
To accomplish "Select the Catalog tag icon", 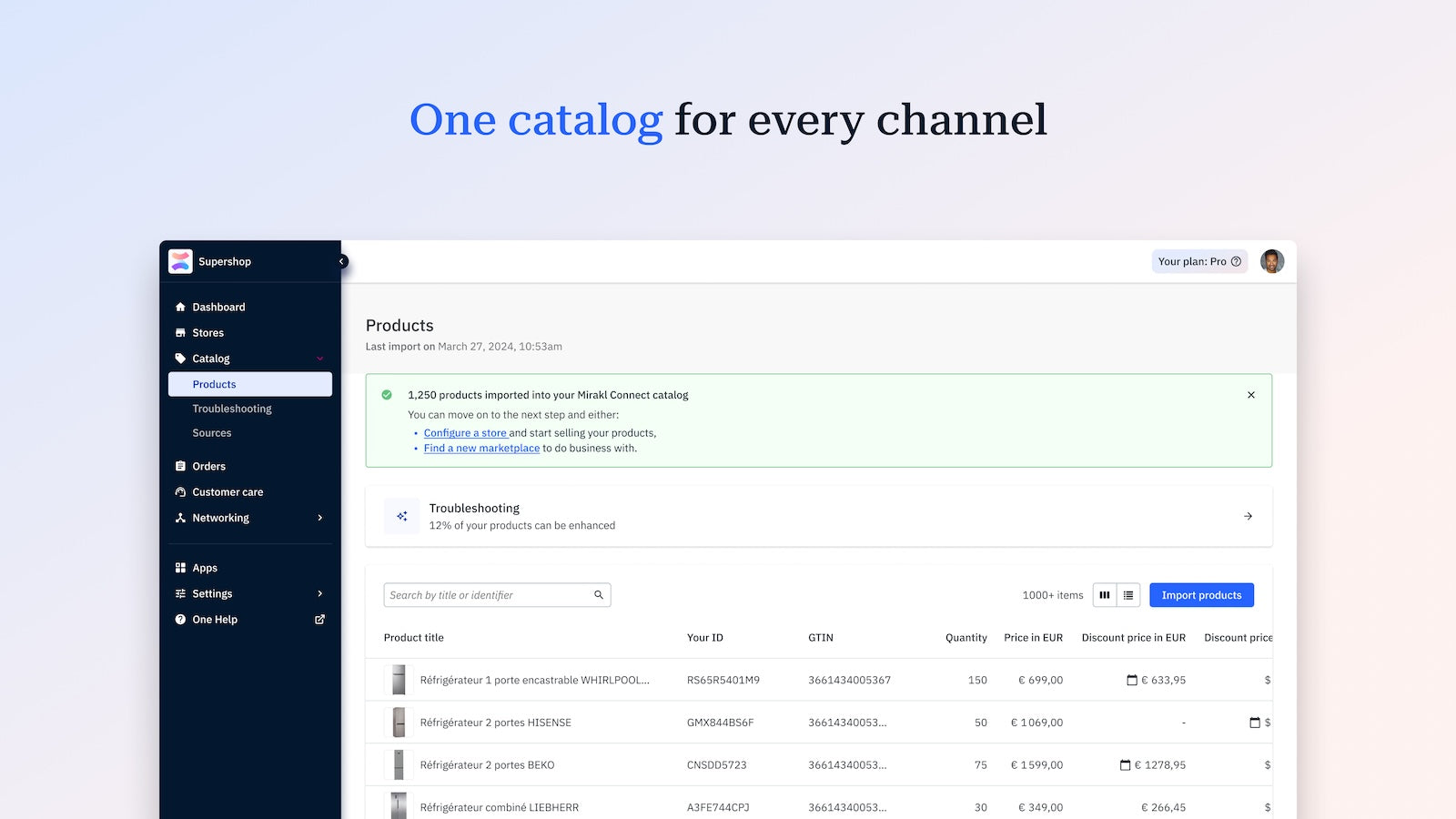I will click(x=180, y=358).
